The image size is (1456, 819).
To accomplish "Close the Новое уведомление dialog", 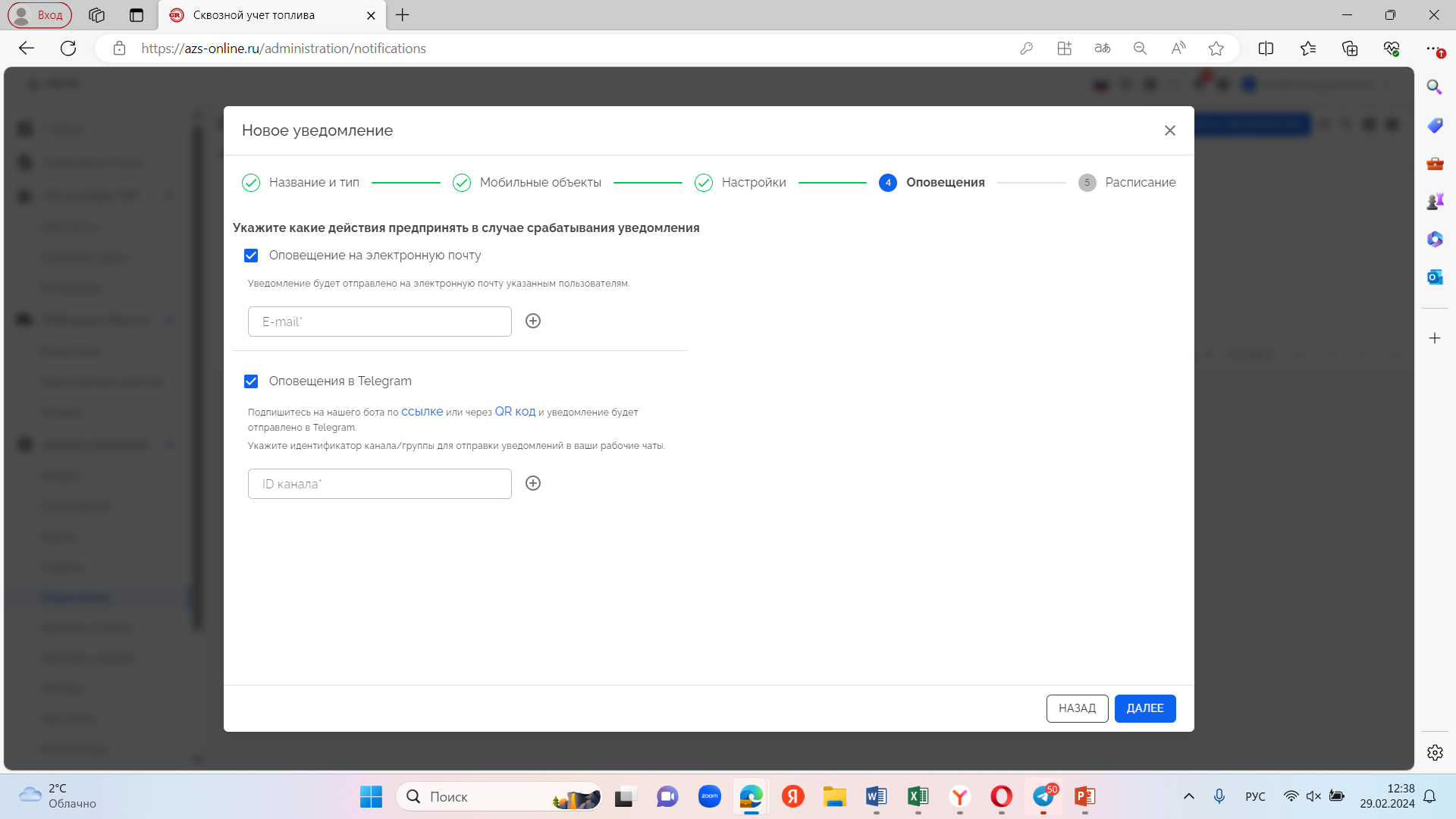I will click(x=1169, y=130).
